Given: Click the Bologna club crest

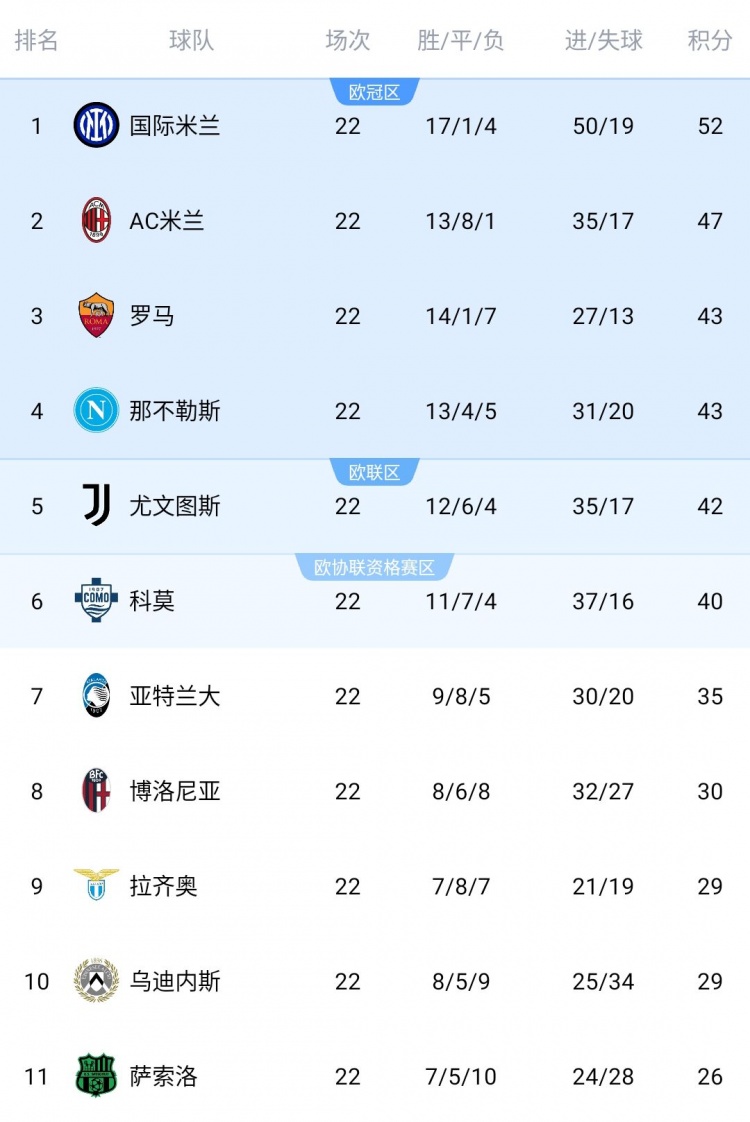Looking at the screenshot, I should (96, 791).
